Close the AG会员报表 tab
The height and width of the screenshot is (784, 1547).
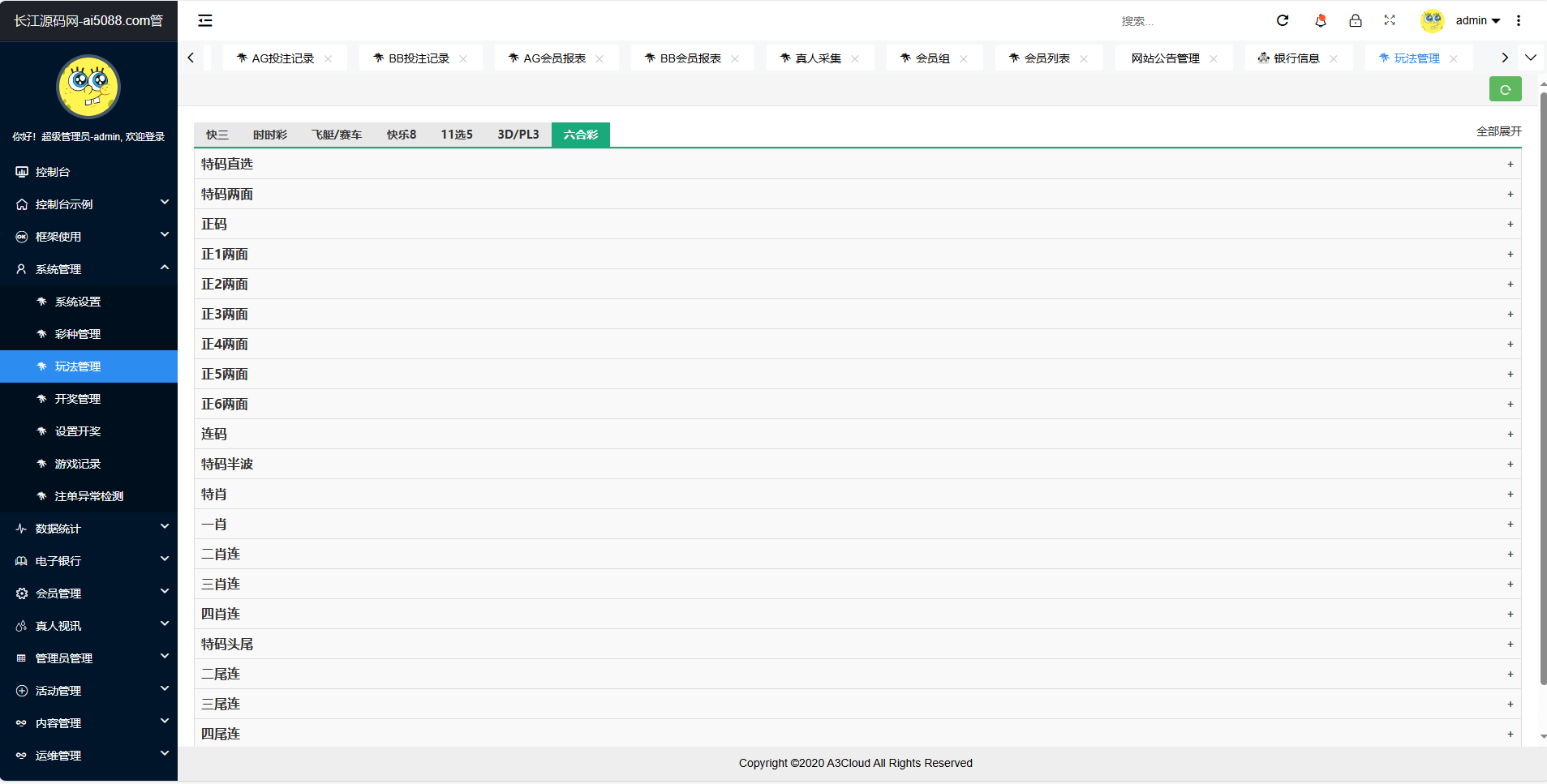click(599, 58)
